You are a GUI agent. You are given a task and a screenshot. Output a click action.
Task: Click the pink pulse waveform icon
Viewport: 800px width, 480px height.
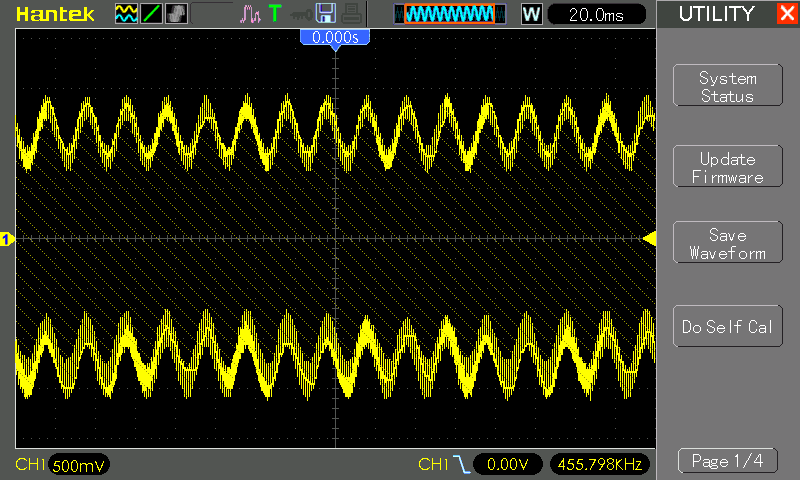(x=250, y=14)
